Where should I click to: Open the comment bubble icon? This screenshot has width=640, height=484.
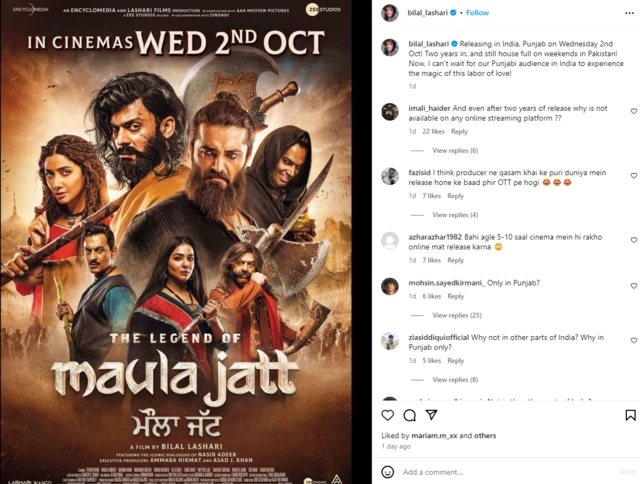[x=409, y=415]
